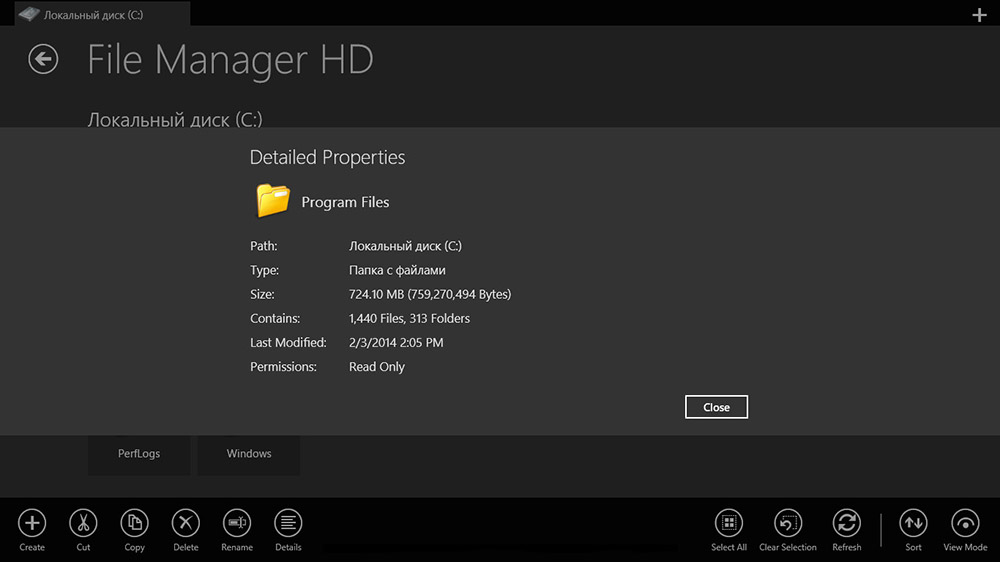The width and height of the screenshot is (1000, 562).
Task: Switch to the Локальный диск (C:) tab
Action: [x=102, y=14]
